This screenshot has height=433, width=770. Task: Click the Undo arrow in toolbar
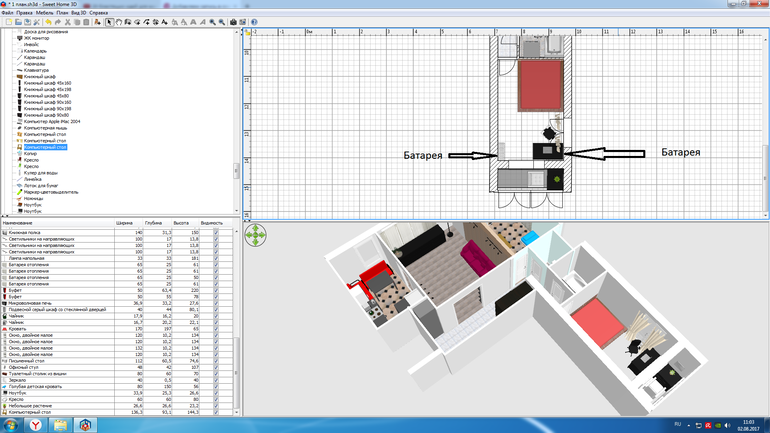tap(48, 21)
